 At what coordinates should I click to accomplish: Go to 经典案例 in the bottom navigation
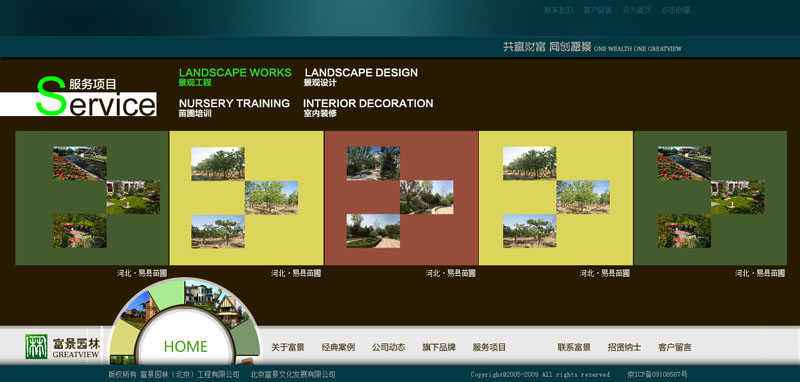click(338, 347)
